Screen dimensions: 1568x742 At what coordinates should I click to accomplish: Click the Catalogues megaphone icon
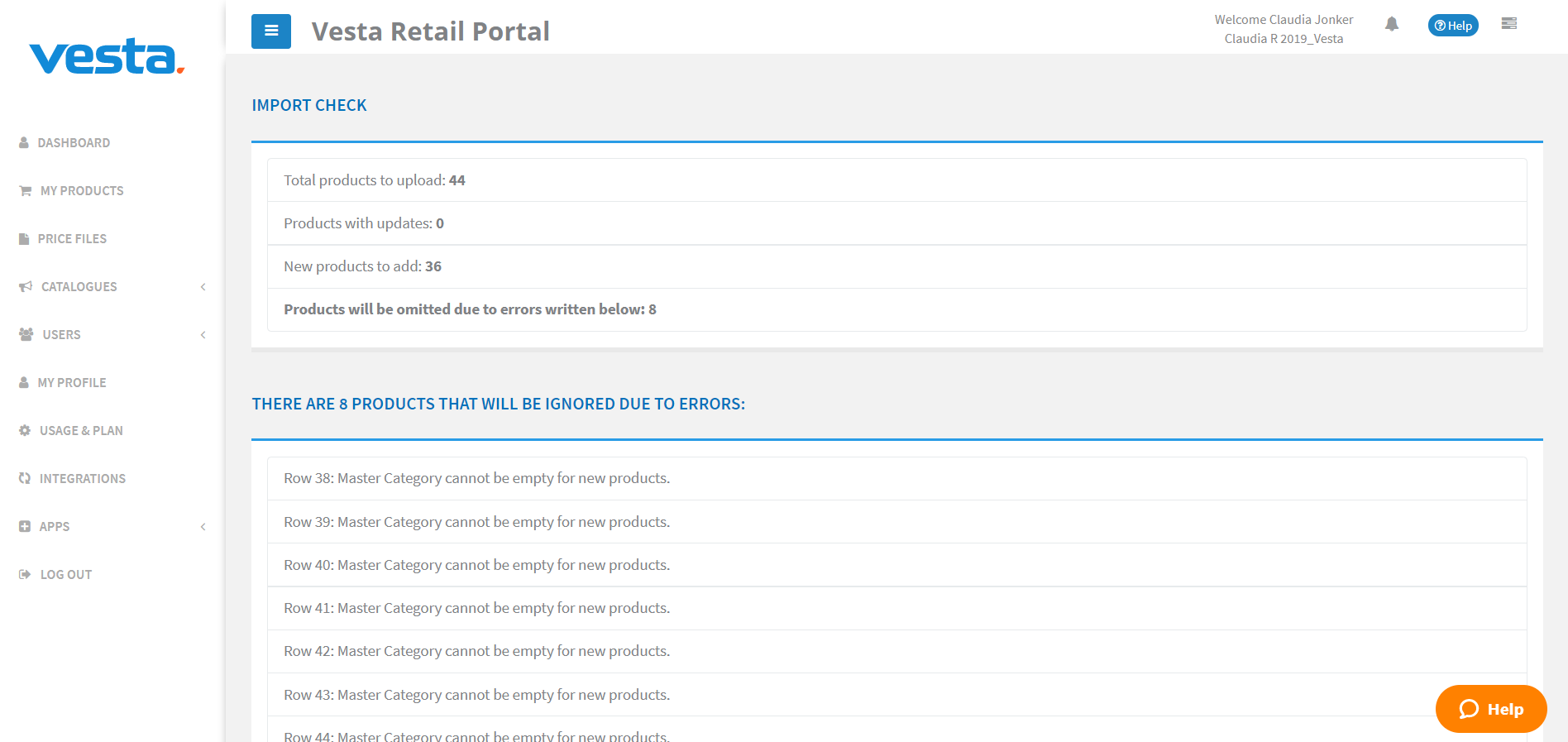pyautogui.click(x=26, y=287)
